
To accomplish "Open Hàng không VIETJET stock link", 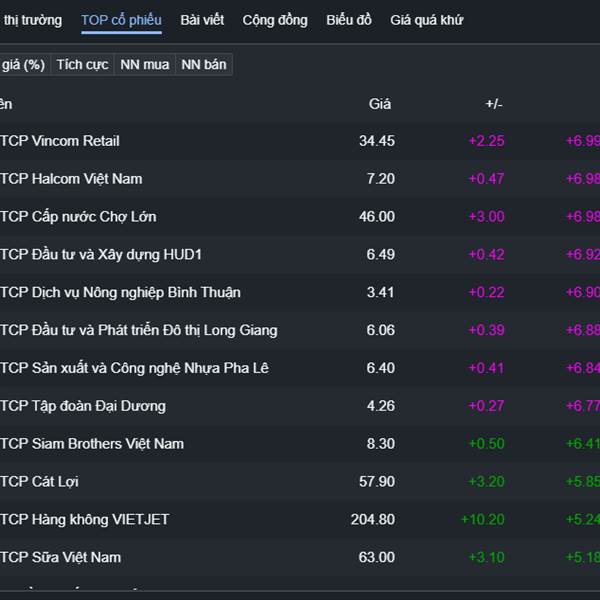I will [85, 519].
